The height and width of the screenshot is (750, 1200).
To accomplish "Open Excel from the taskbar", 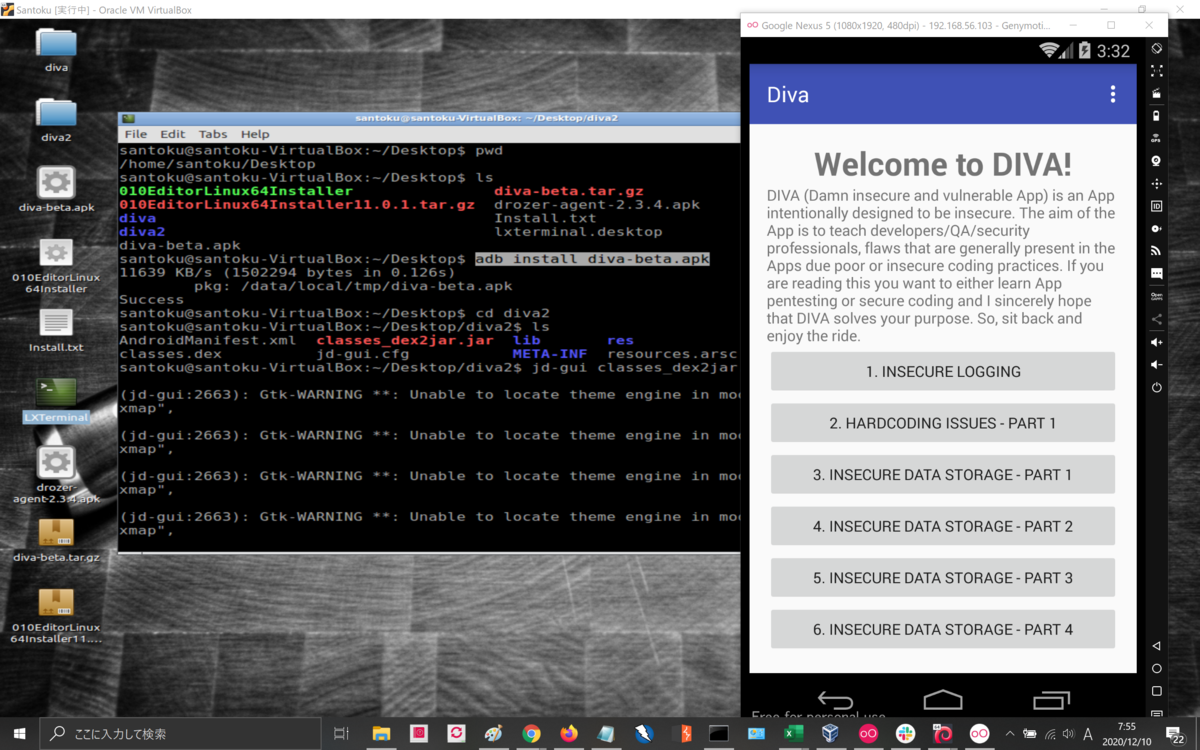I will pyautogui.click(x=793, y=733).
